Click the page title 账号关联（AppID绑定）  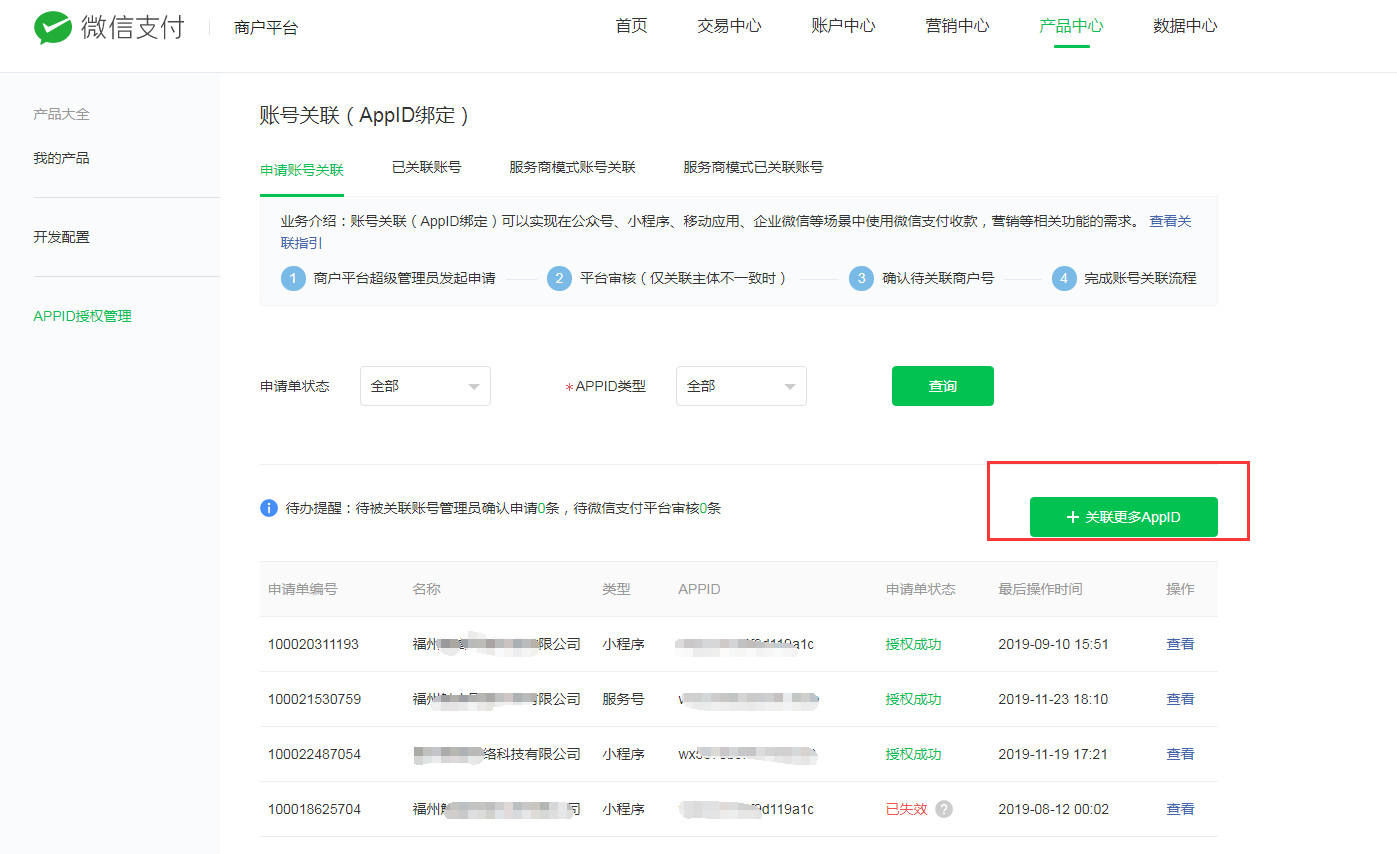point(365,115)
